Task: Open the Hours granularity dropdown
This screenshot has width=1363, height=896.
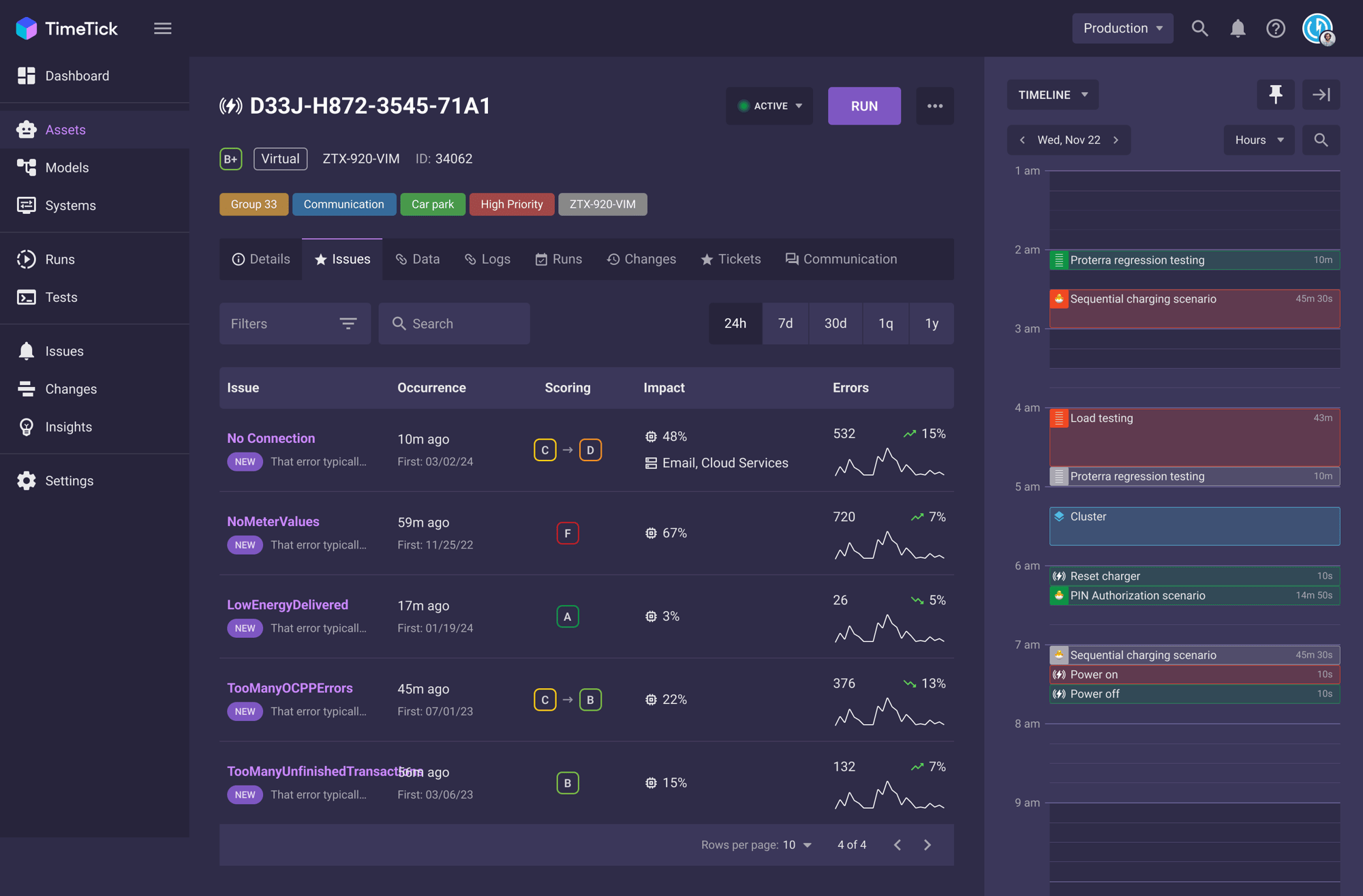Action: (1259, 140)
